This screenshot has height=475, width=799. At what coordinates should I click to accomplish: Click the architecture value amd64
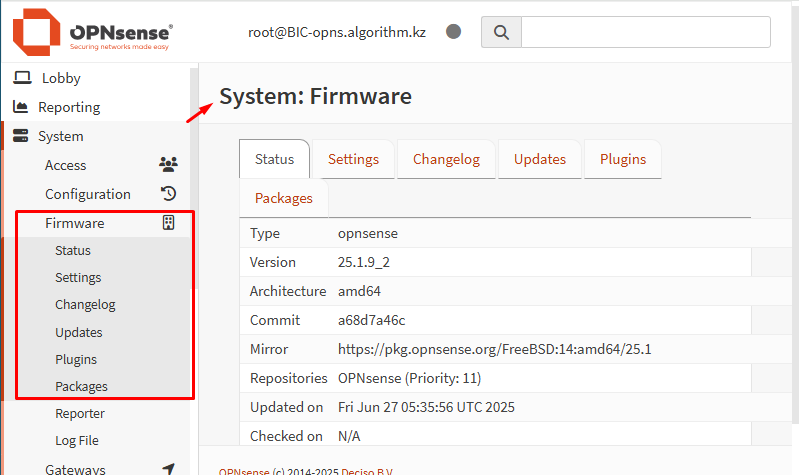pyautogui.click(x=359, y=291)
